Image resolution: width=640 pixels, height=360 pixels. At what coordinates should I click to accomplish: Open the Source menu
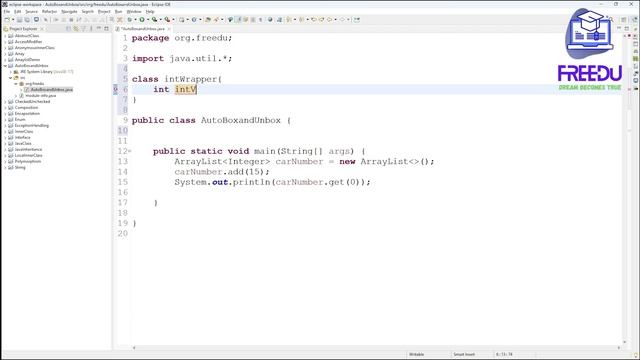point(31,11)
